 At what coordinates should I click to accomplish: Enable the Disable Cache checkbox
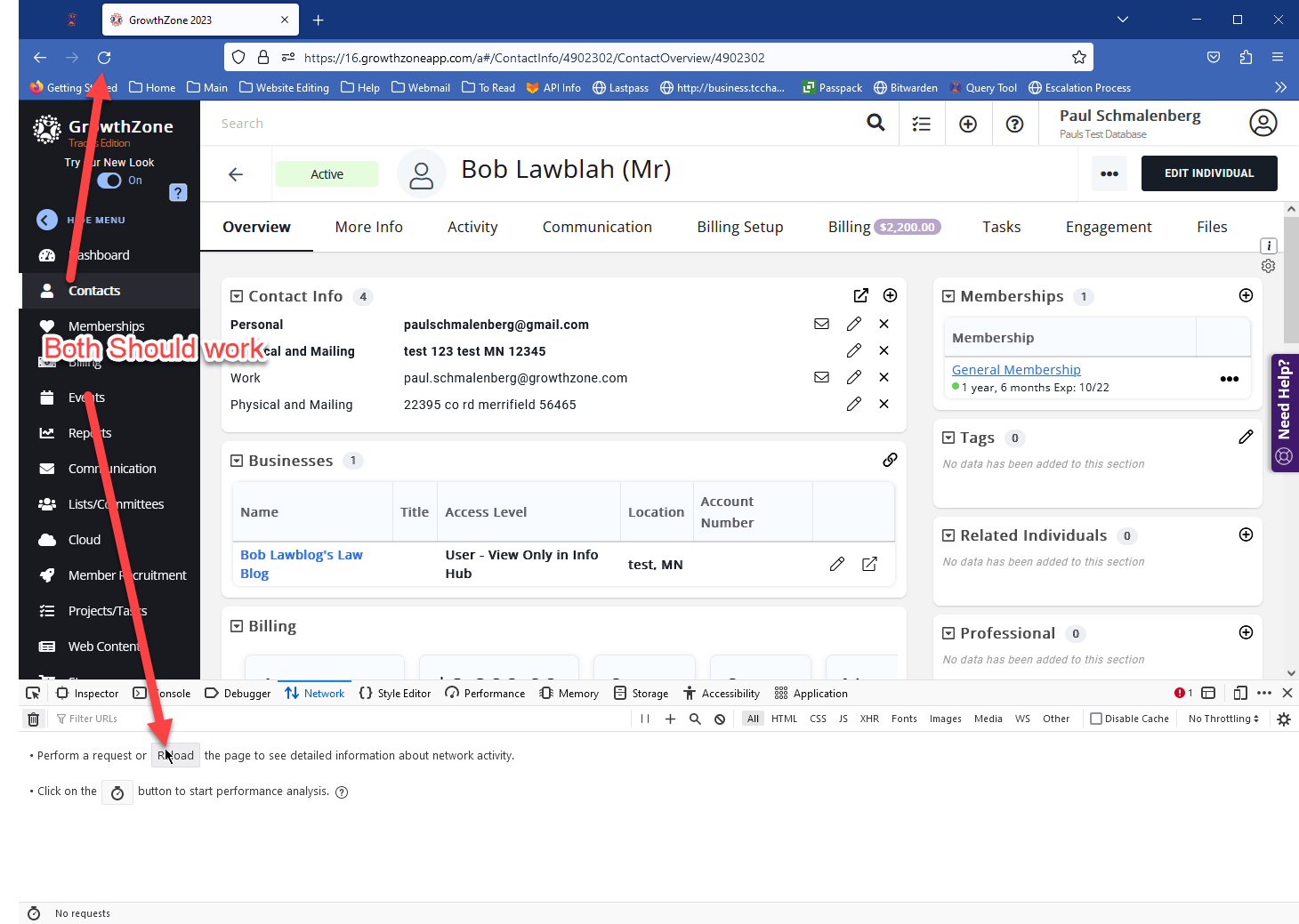(x=1096, y=719)
